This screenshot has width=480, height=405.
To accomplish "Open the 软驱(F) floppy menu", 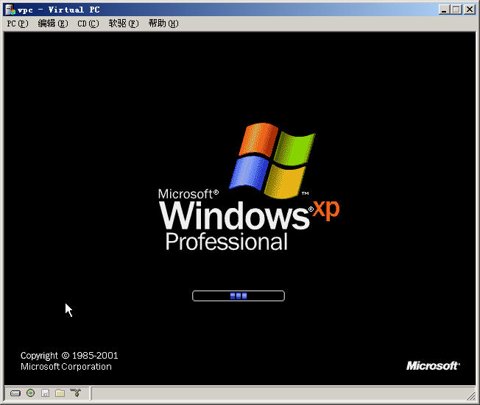I will click(124, 24).
